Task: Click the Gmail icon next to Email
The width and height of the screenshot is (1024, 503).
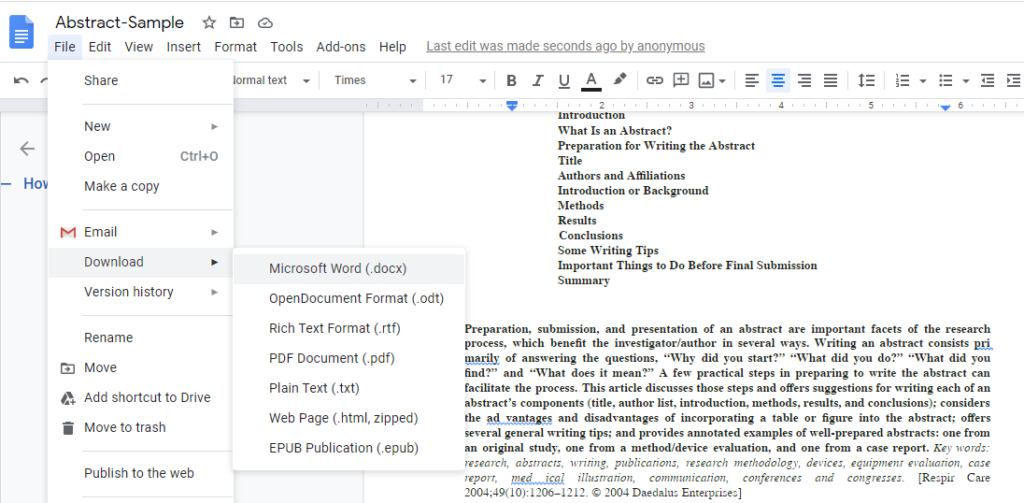Action: tap(68, 233)
